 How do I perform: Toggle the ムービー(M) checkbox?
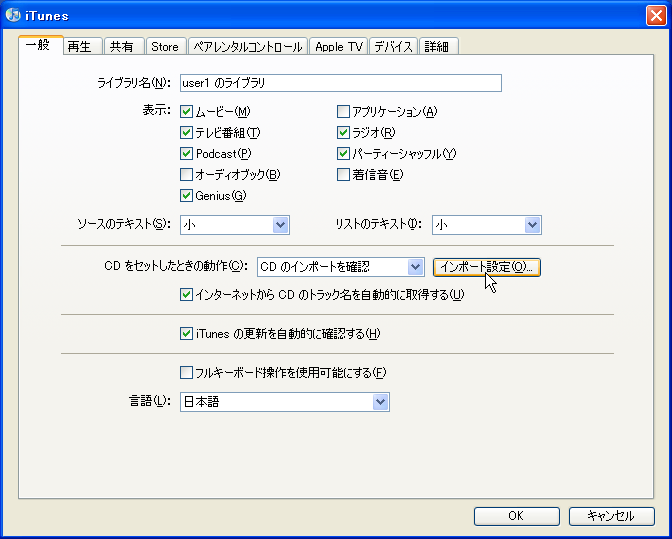click(x=186, y=111)
